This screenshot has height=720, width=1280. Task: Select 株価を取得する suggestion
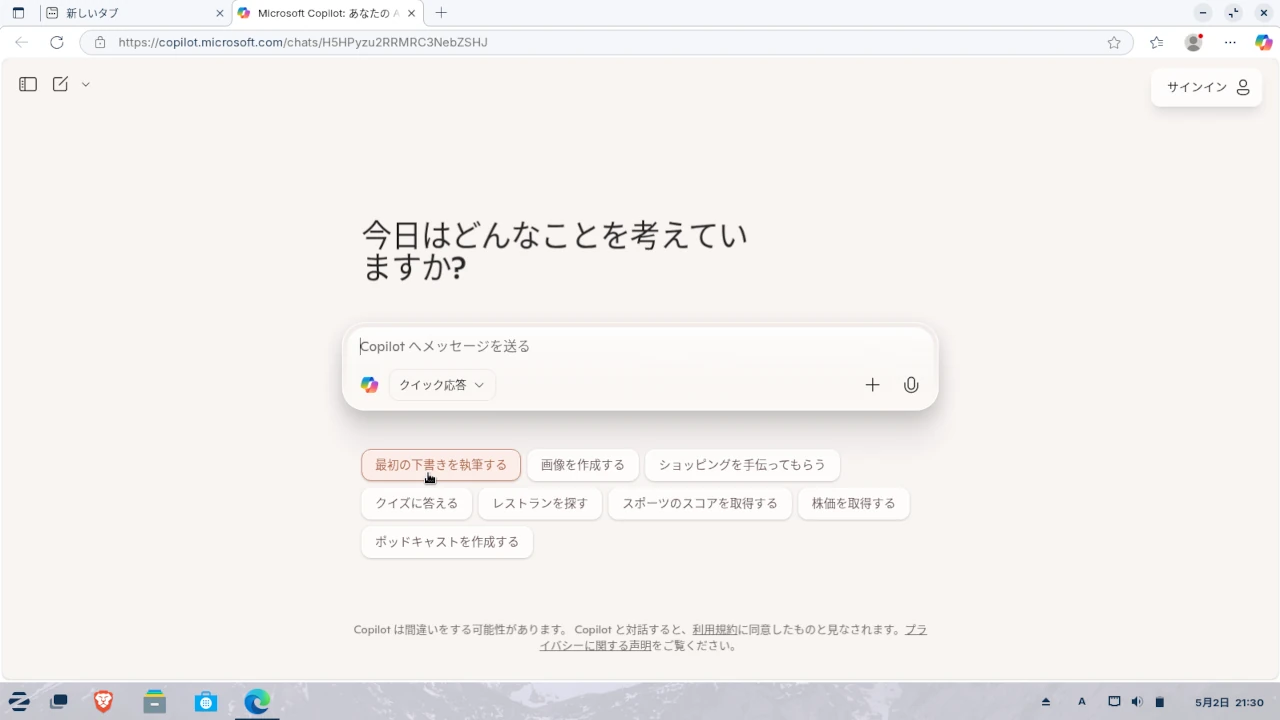coord(854,503)
